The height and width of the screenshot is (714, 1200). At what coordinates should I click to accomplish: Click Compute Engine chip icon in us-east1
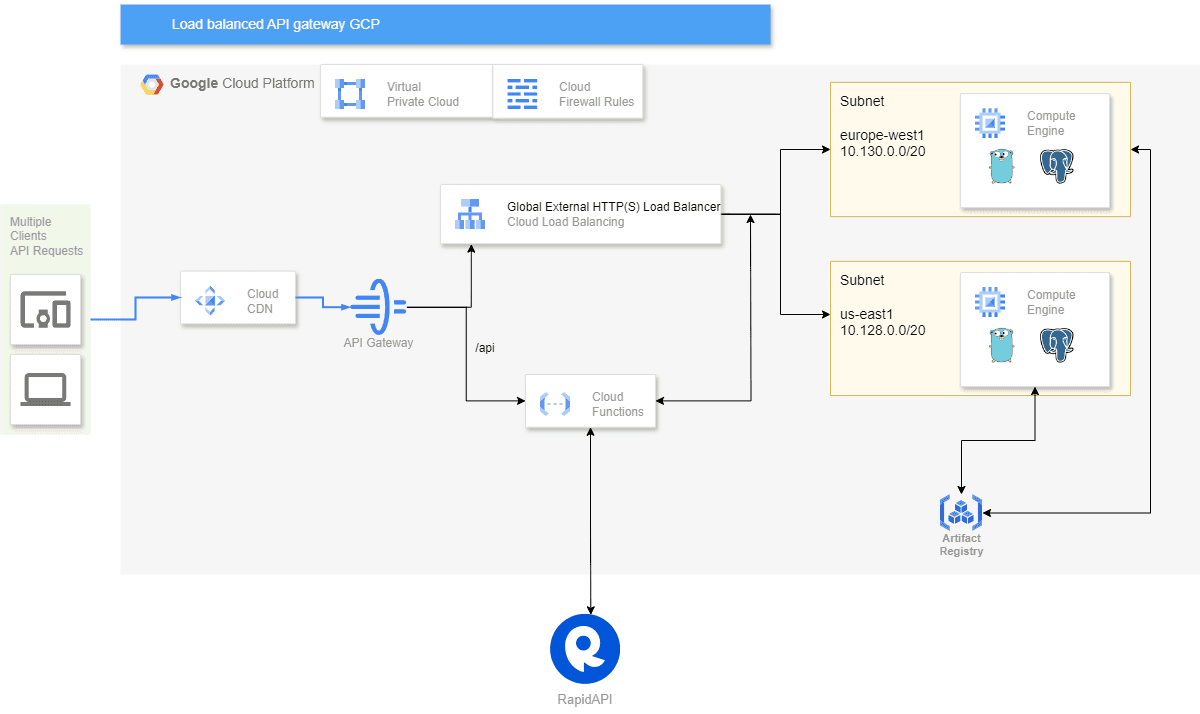click(x=990, y=301)
